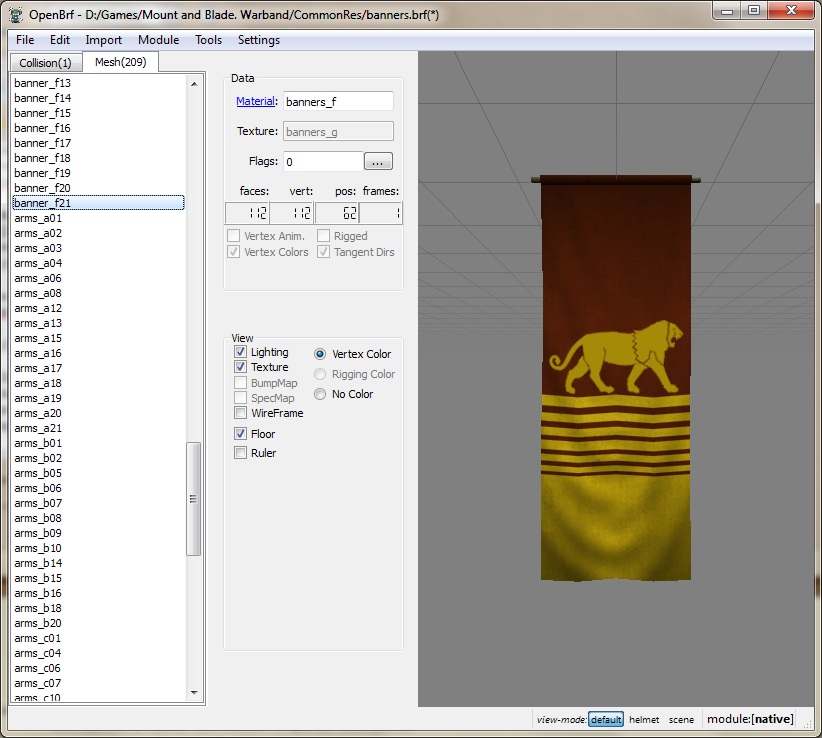
Task: Select mesh arms_a12
Action: coord(99,308)
